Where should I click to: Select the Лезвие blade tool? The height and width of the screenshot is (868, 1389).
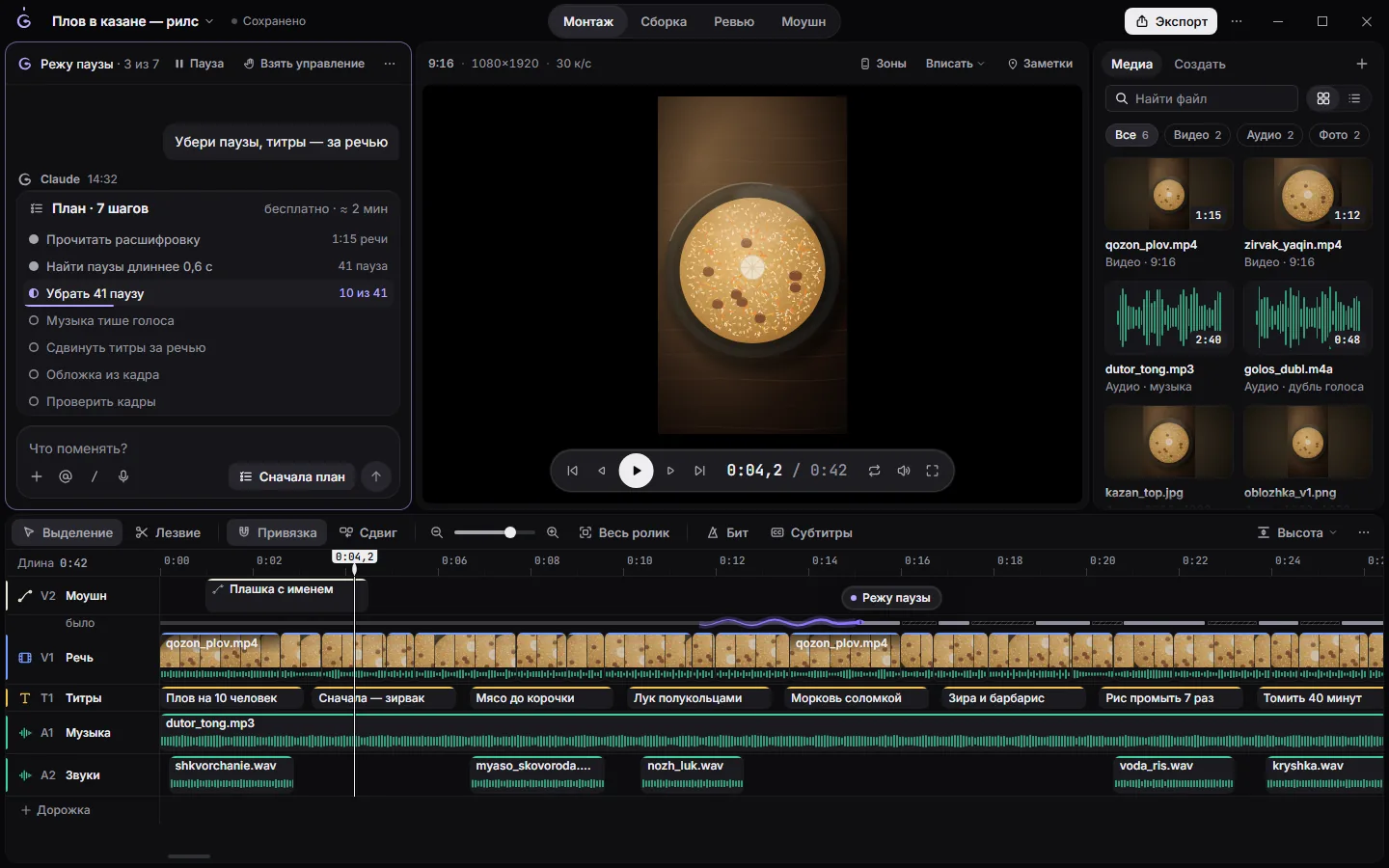click(168, 532)
